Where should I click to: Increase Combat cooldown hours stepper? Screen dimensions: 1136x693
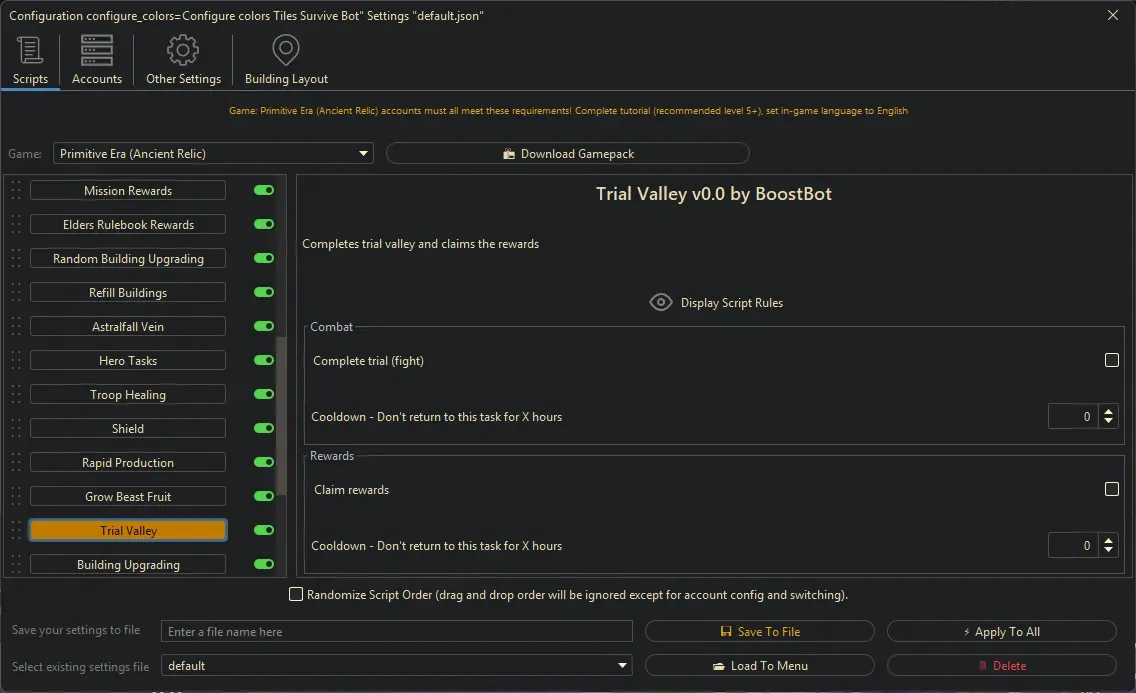click(1108, 411)
